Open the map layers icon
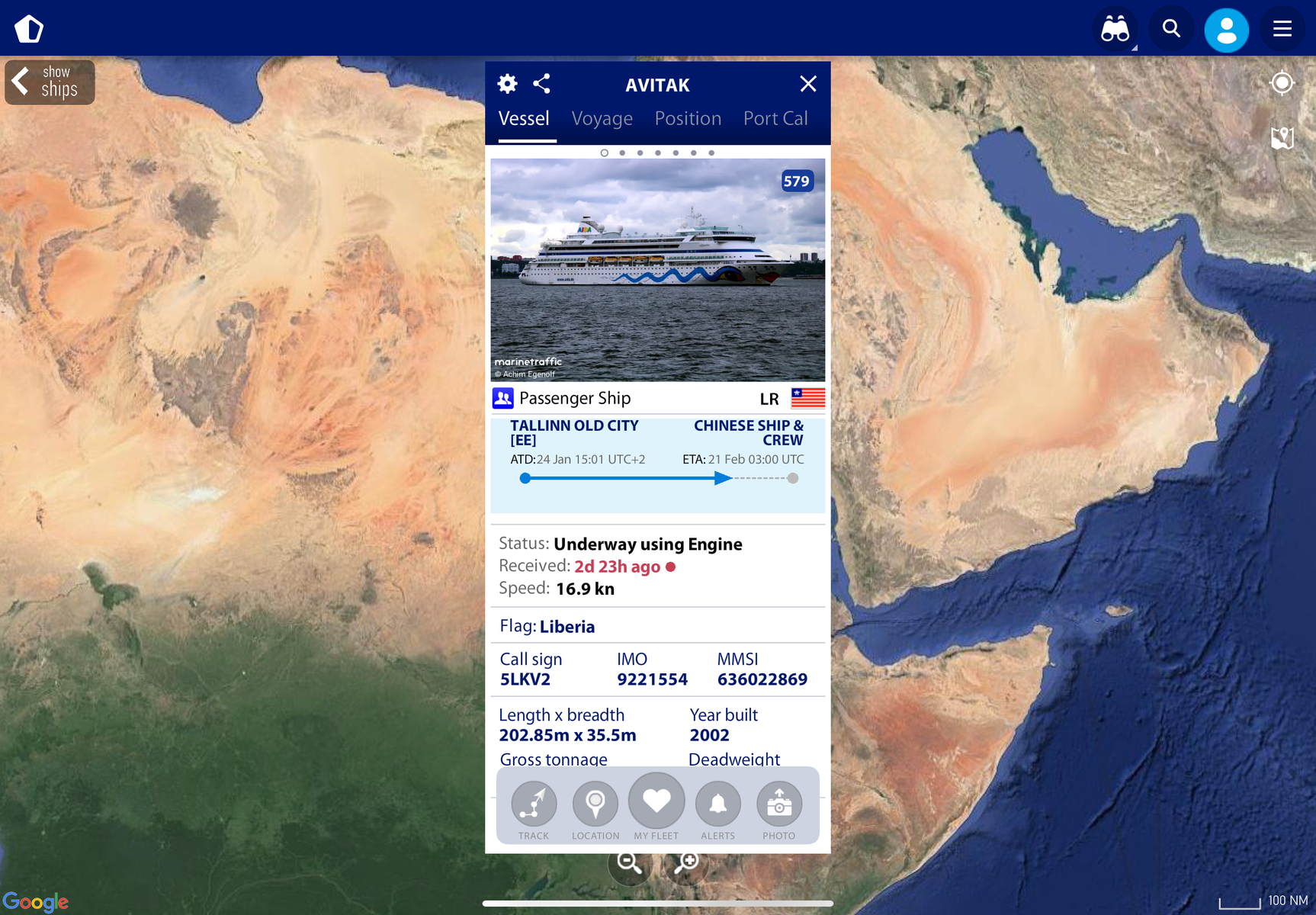Viewport: 1316px width, 915px height. [x=1282, y=138]
